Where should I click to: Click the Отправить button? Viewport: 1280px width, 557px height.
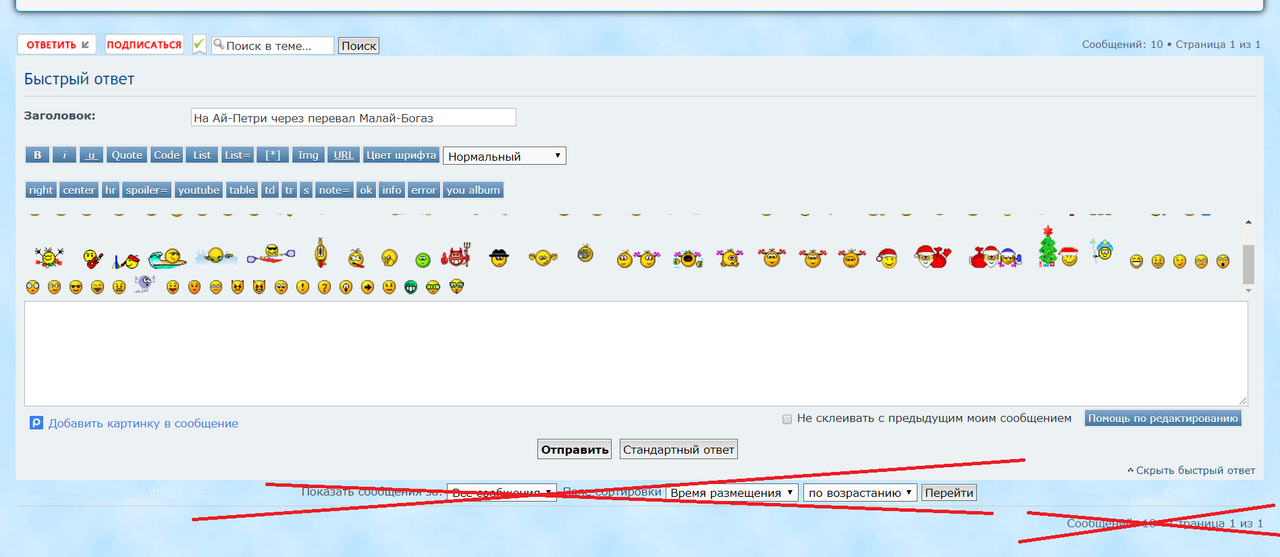coord(575,450)
